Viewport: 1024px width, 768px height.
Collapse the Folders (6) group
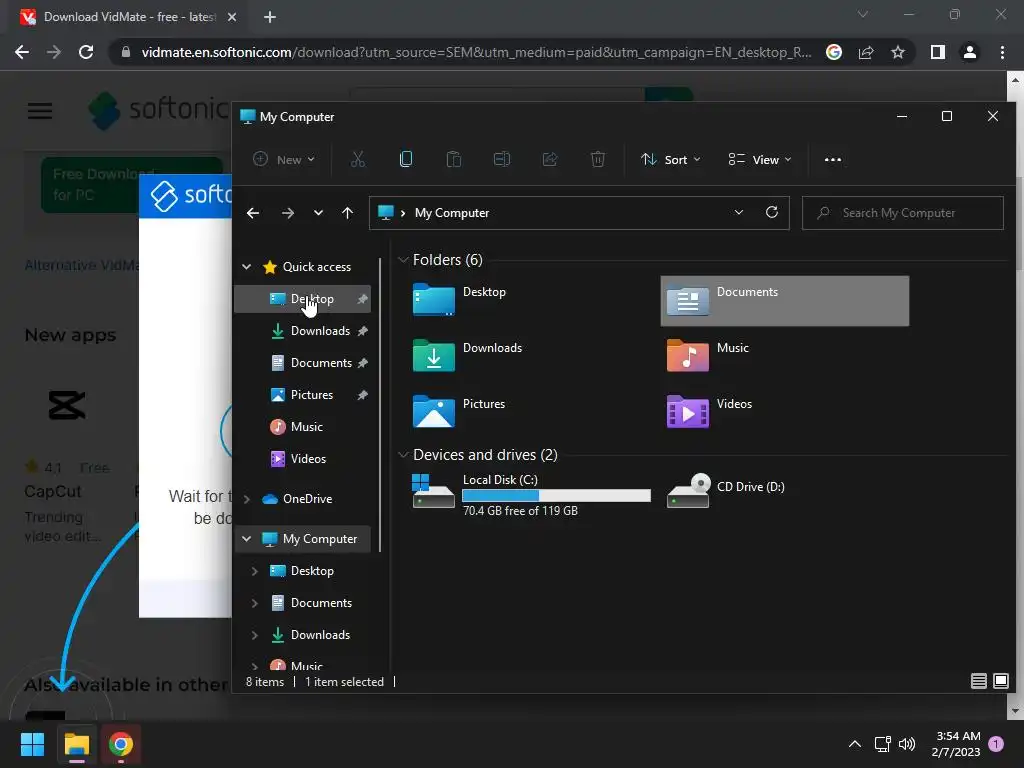click(403, 260)
